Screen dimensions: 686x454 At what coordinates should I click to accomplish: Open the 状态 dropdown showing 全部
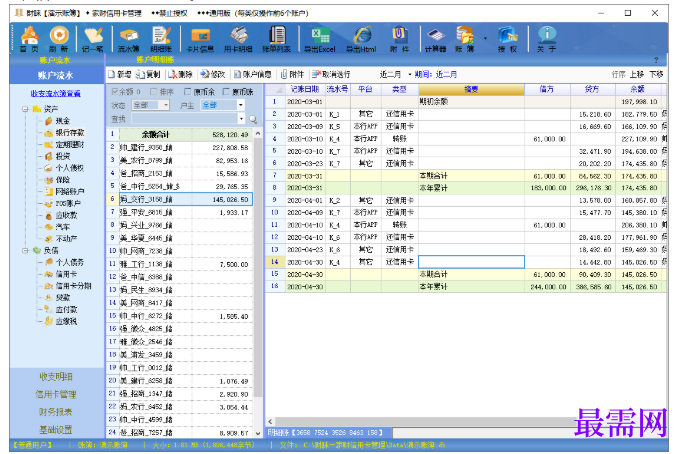tap(150, 105)
